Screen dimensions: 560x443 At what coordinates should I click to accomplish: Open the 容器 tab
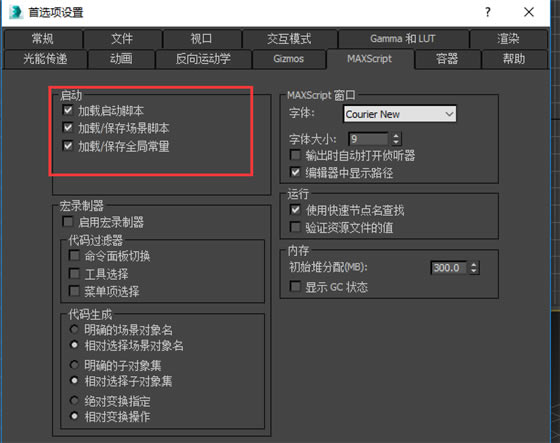click(x=447, y=59)
